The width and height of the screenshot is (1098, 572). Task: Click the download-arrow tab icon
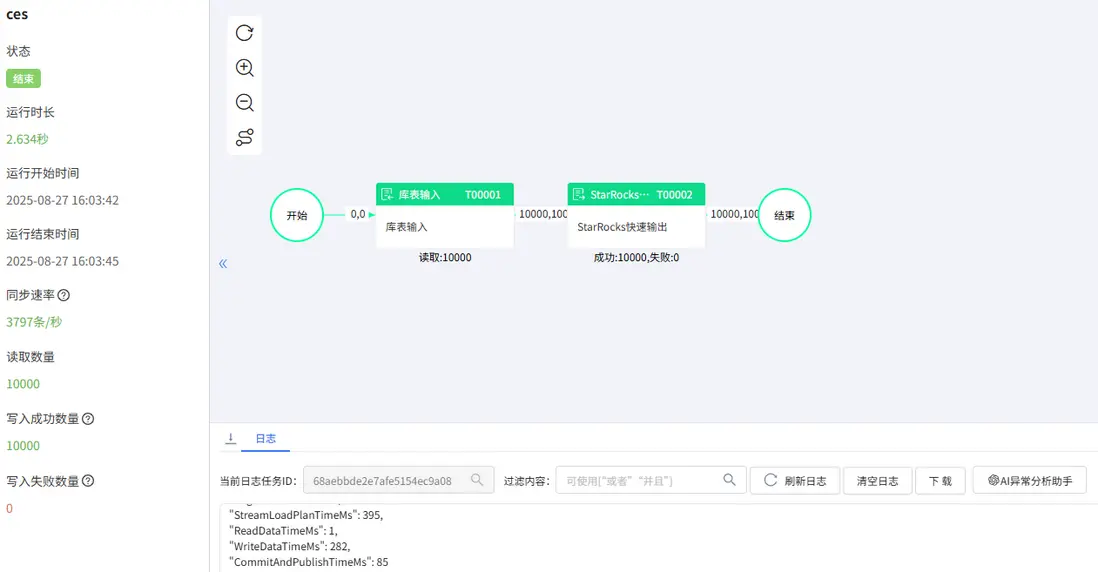[230, 439]
